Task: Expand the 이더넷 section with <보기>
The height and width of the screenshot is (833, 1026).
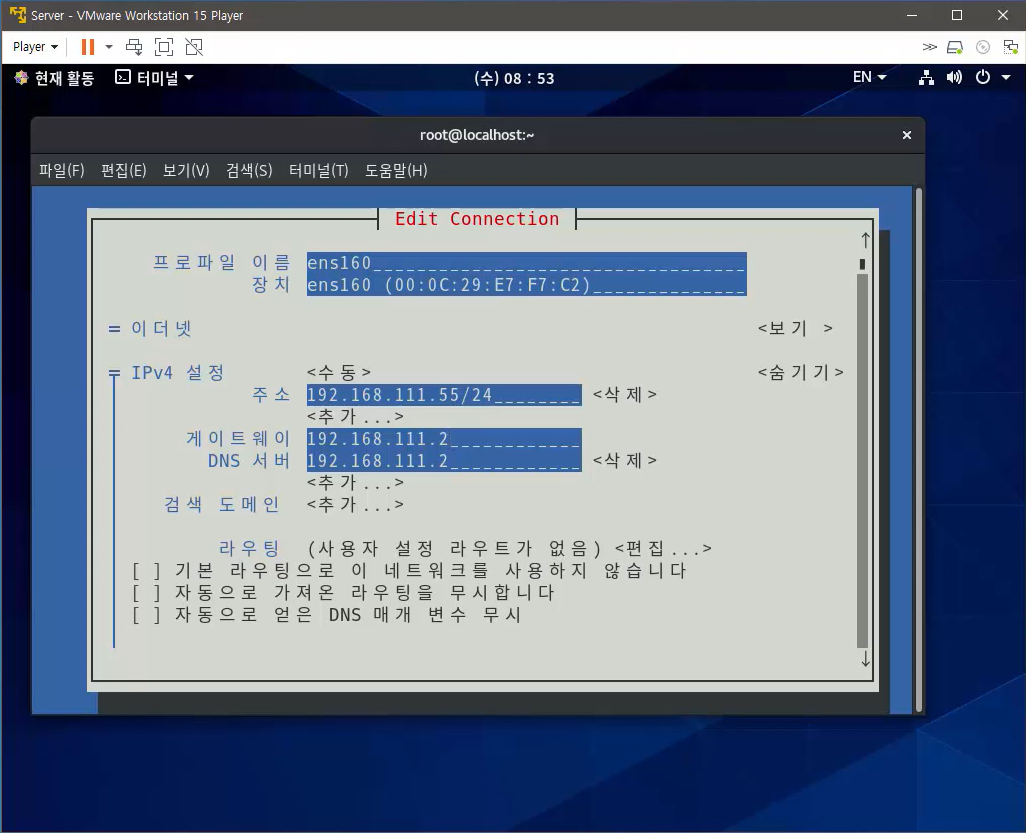Action: click(795, 328)
